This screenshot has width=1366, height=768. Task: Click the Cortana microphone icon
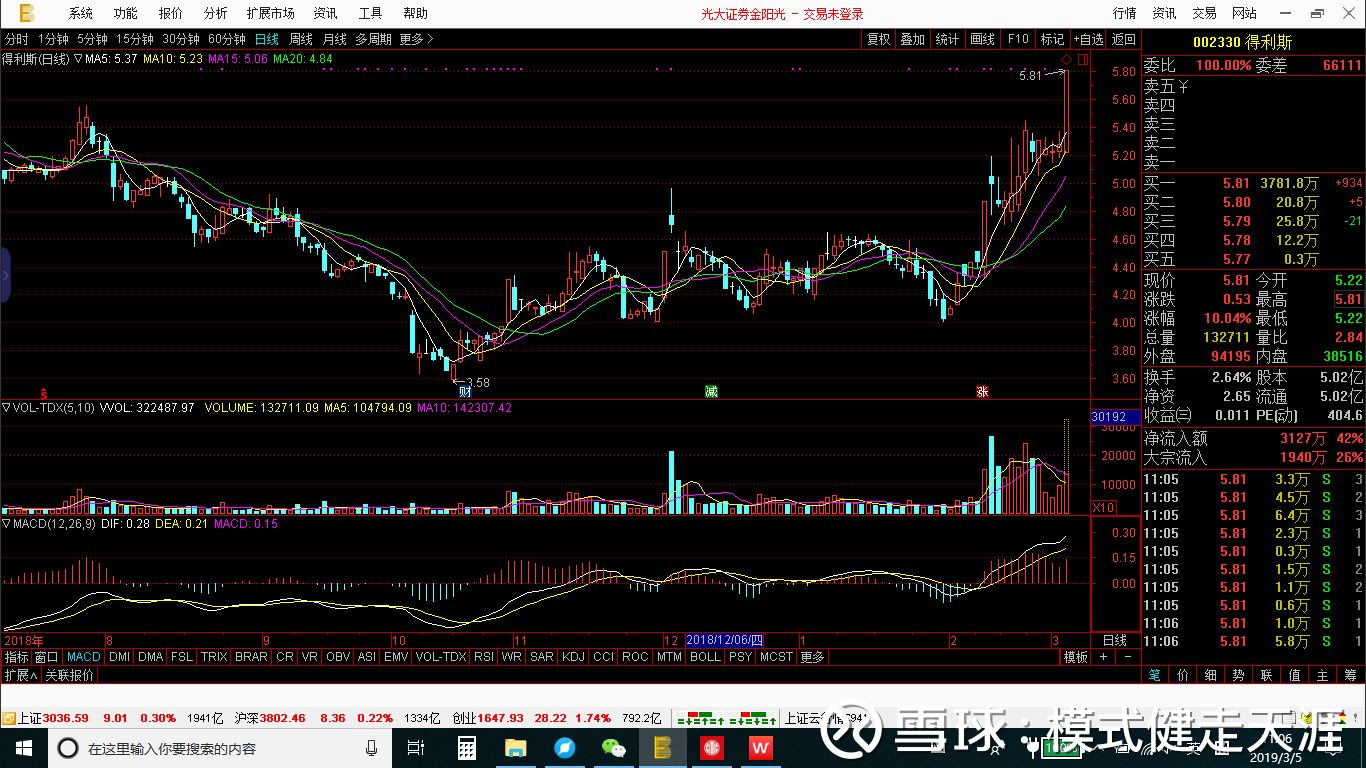(x=371, y=748)
